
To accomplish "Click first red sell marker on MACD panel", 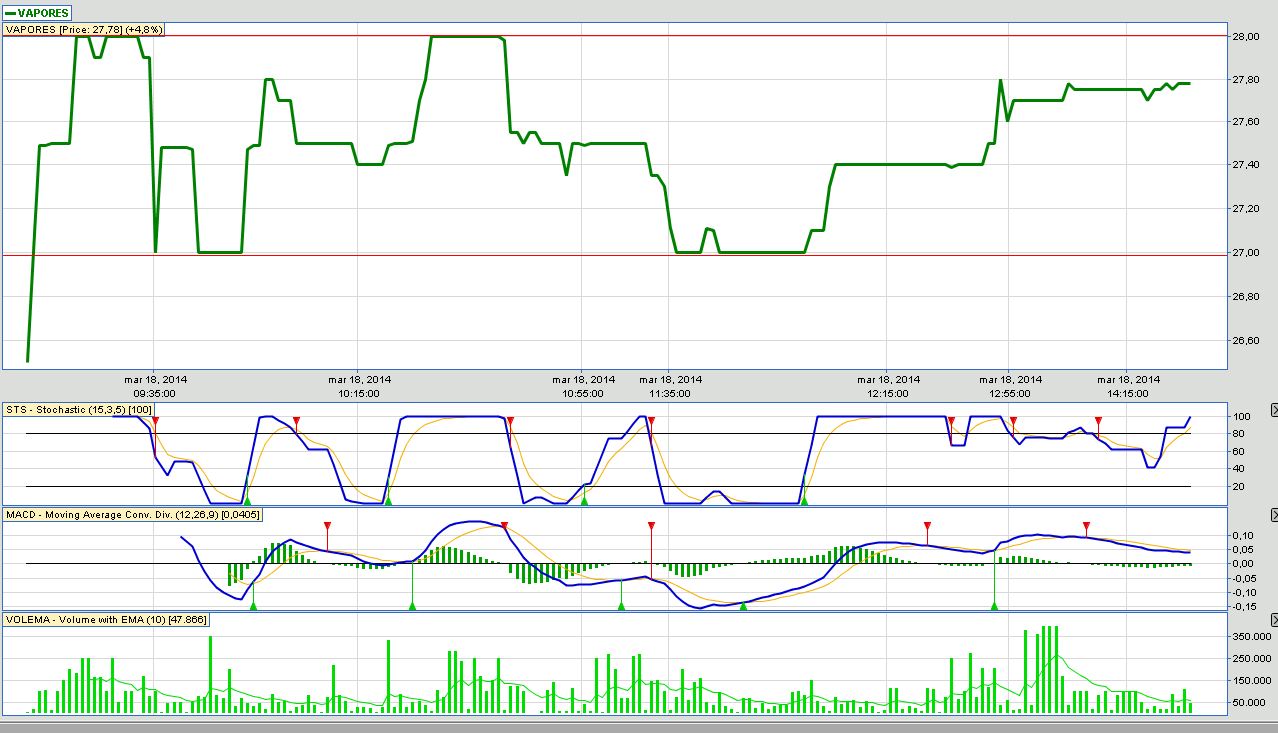I will click(327, 525).
